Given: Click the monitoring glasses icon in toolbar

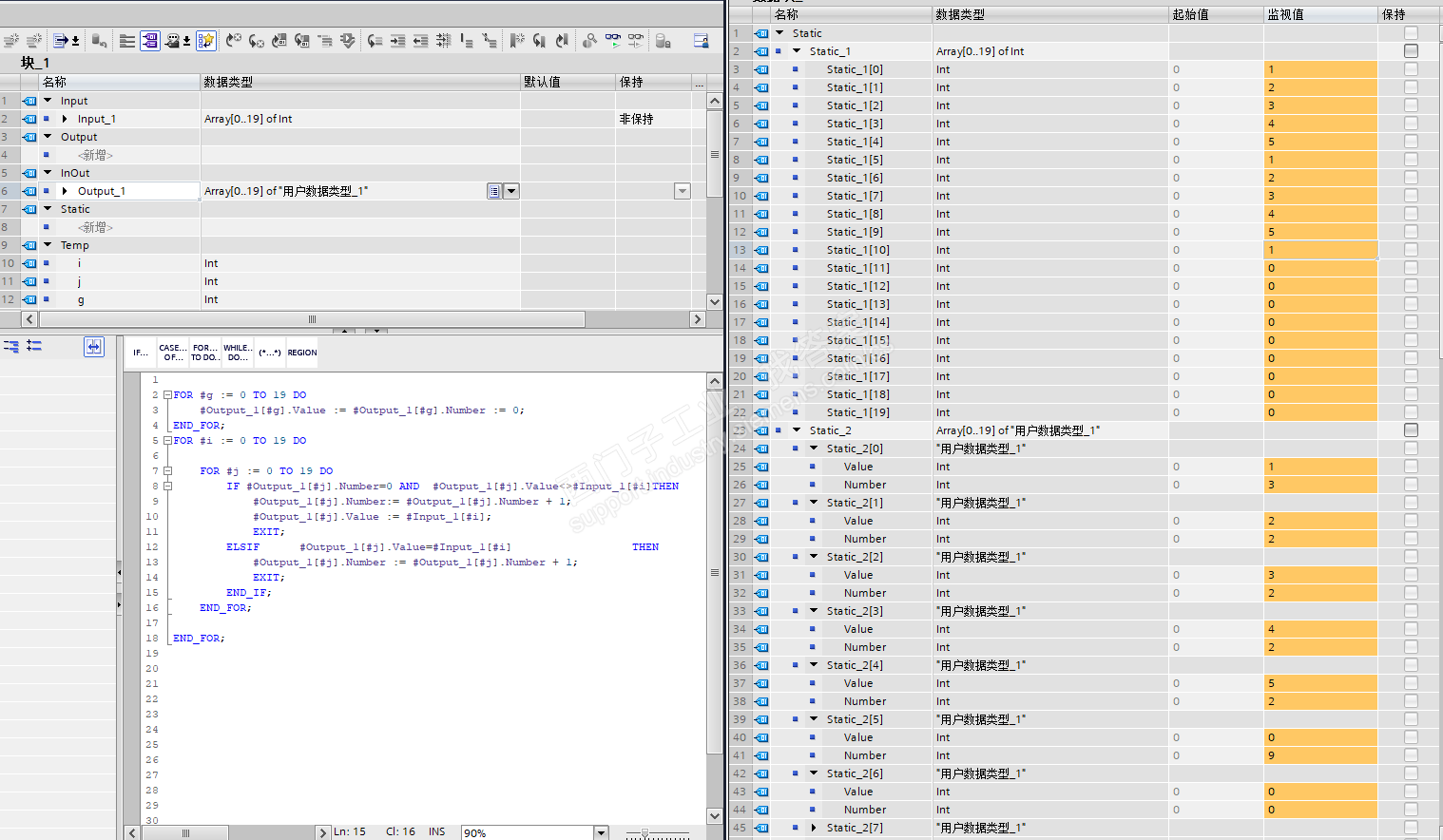Looking at the screenshot, I should tap(613, 40).
